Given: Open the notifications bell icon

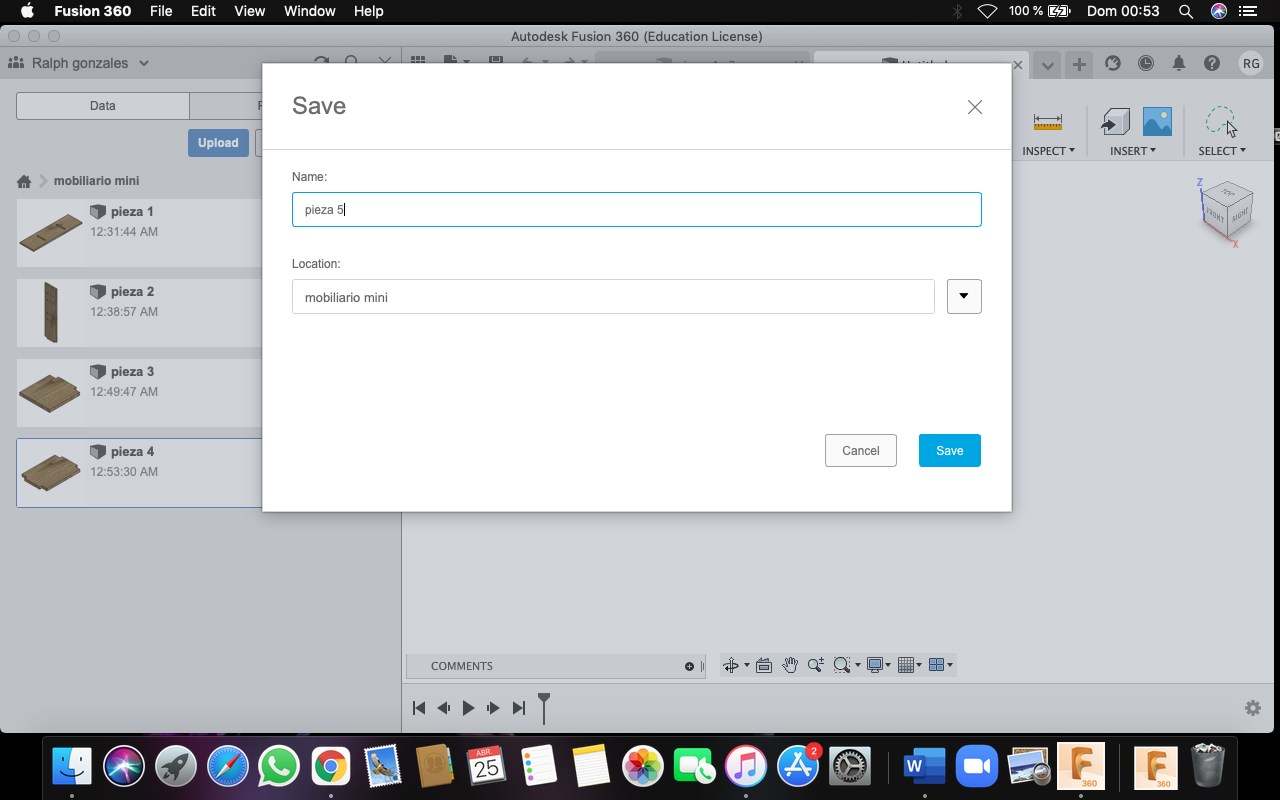Looking at the screenshot, I should coord(1179,63).
